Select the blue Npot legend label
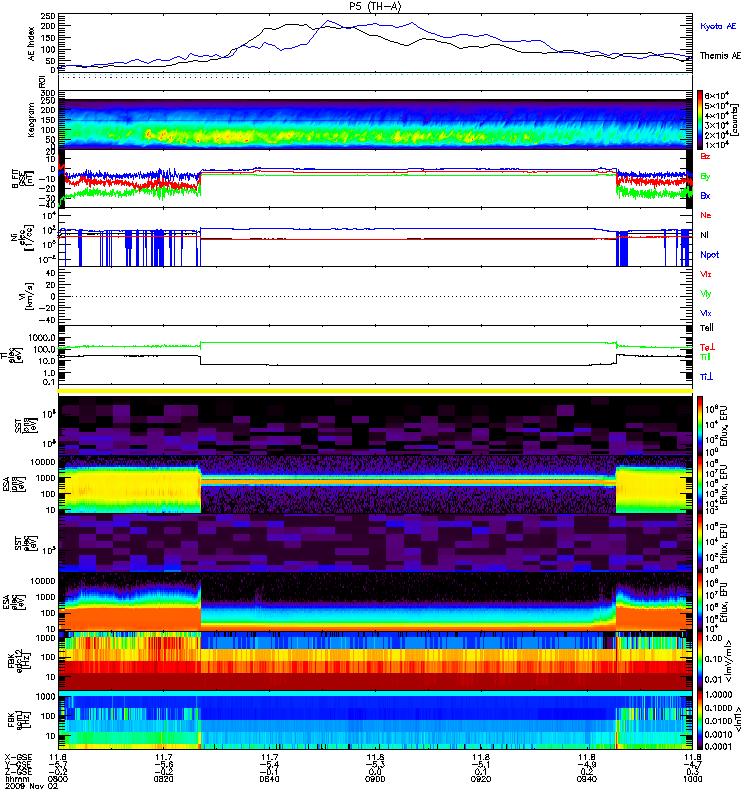750x800 pixels. click(x=709, y=255)
